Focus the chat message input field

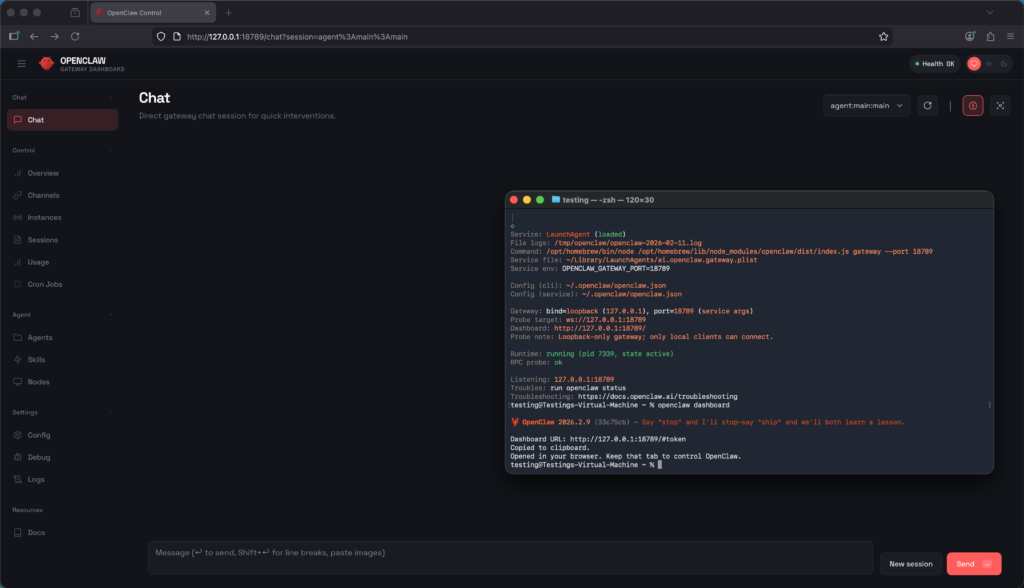[x=510, y=558]
